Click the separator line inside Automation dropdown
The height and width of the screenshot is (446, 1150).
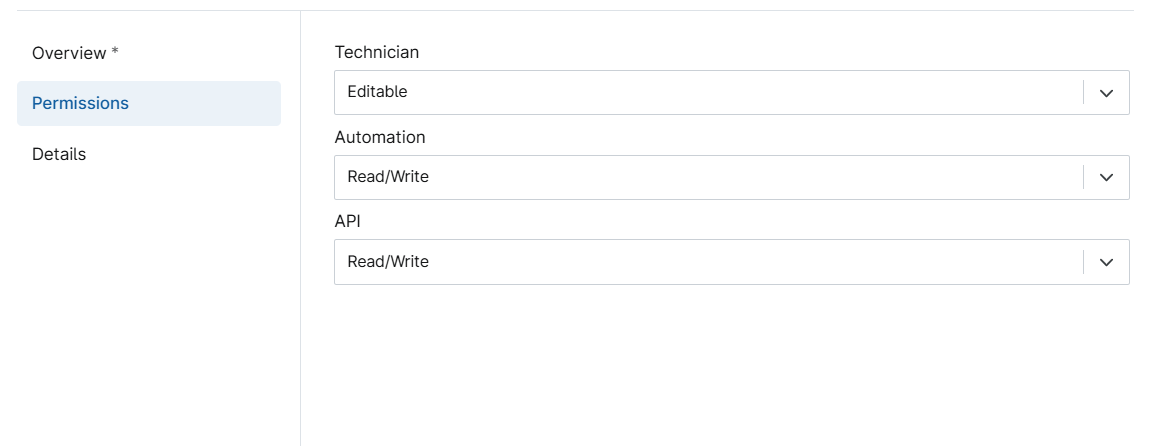coord(1083,178)
